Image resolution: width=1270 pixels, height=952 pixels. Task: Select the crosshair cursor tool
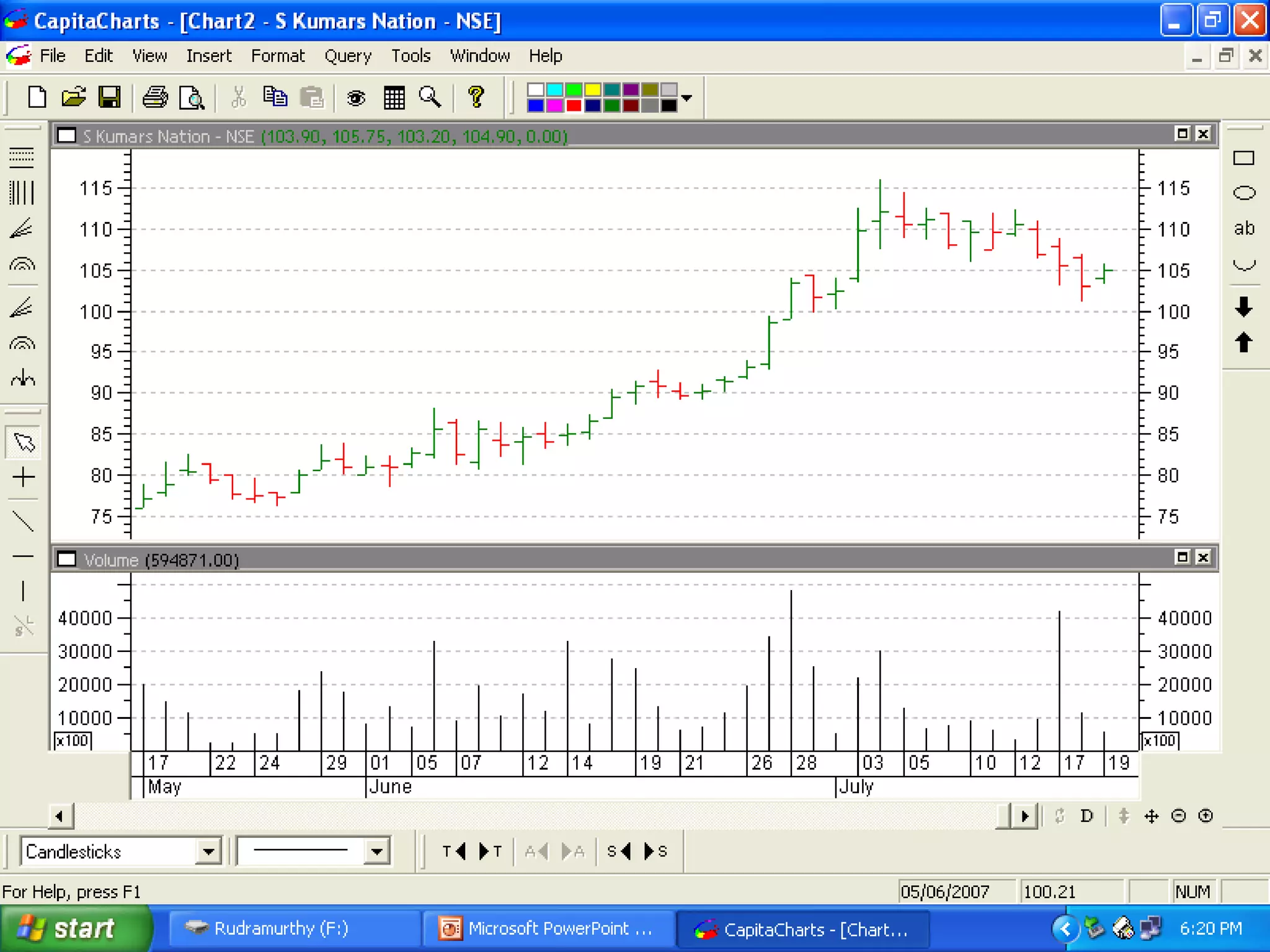click(23, 477)
